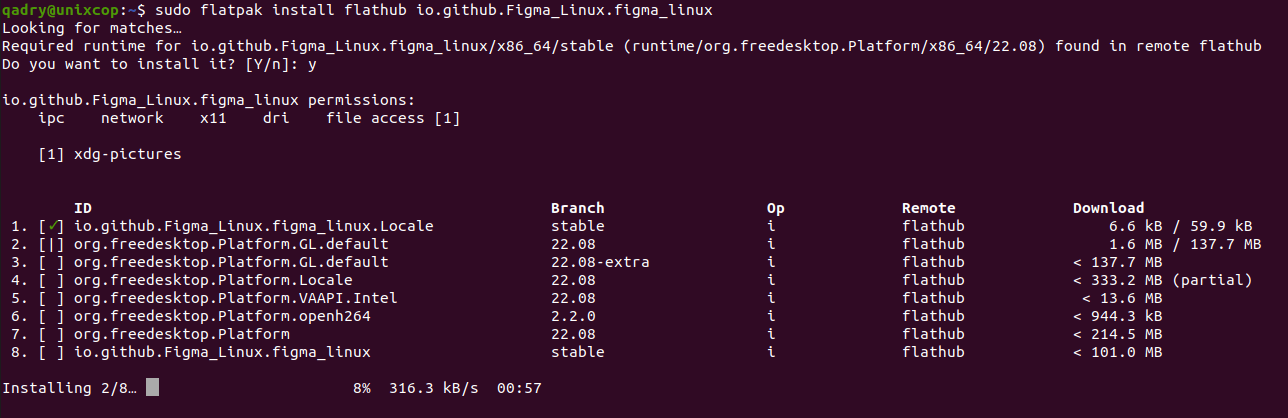Click the Branch column header
The image size is (1288, 418).
coord(578,209)
